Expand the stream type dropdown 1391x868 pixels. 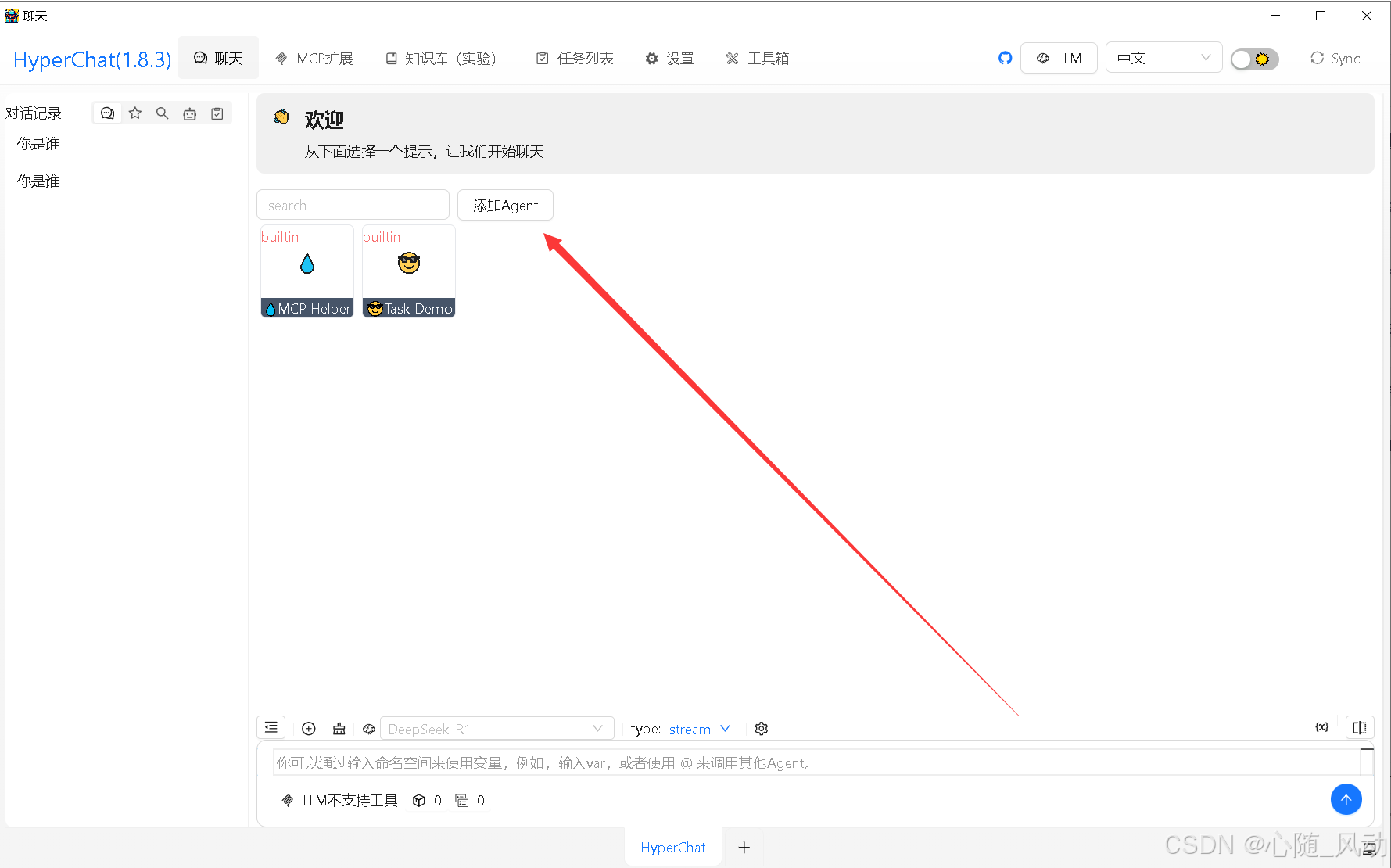click(699, 729)
